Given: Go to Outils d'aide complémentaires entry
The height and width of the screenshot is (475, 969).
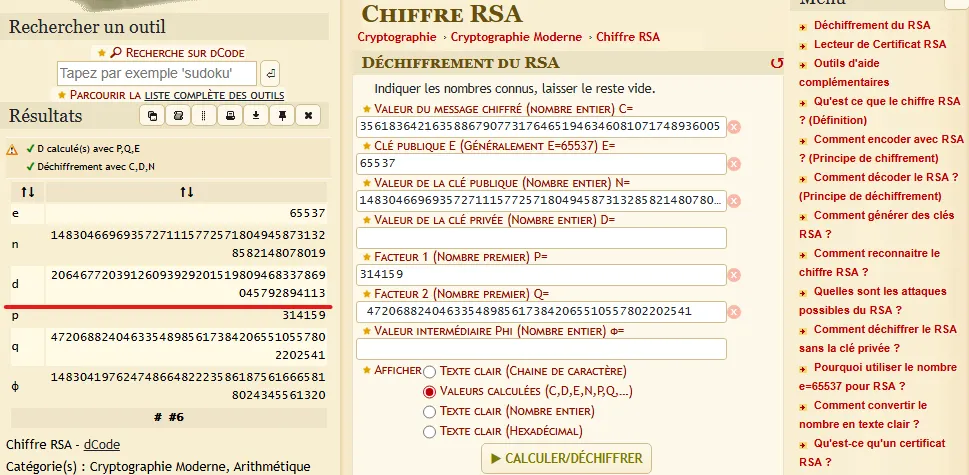Looking at the screenshot, I should click(x=844, y=73).
